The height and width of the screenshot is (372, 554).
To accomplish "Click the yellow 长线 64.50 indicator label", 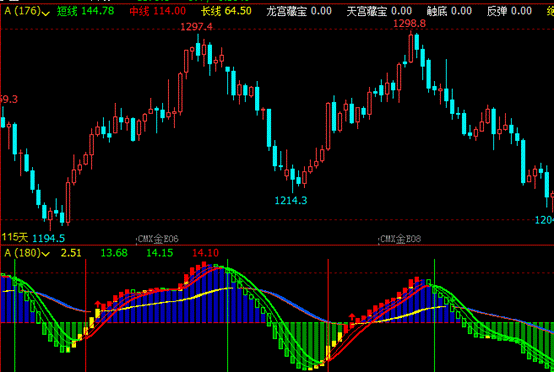I will (226, 11).
